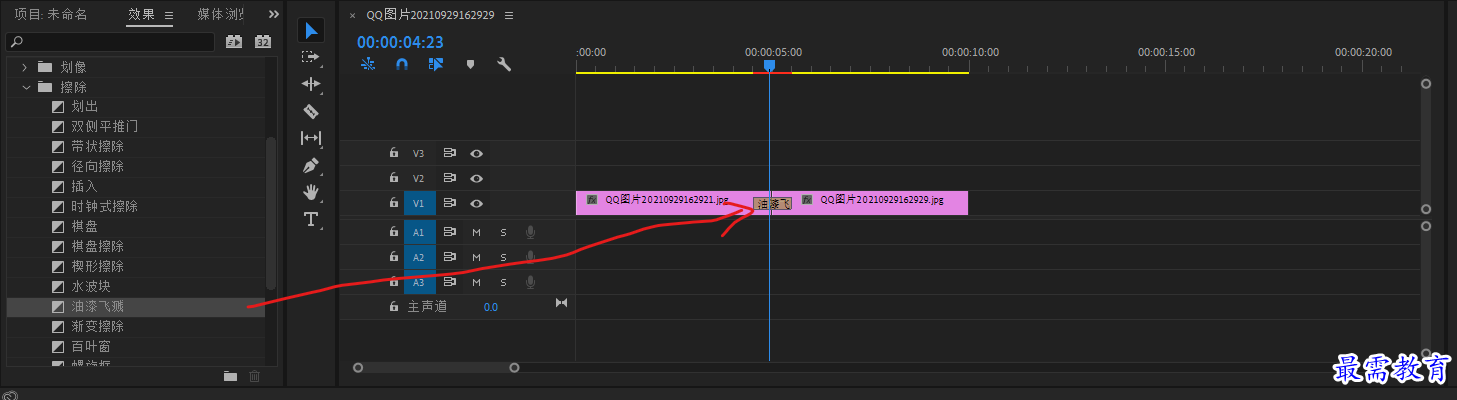Add a marker to timeline
1457x400 pixels.
coord(470,64)
